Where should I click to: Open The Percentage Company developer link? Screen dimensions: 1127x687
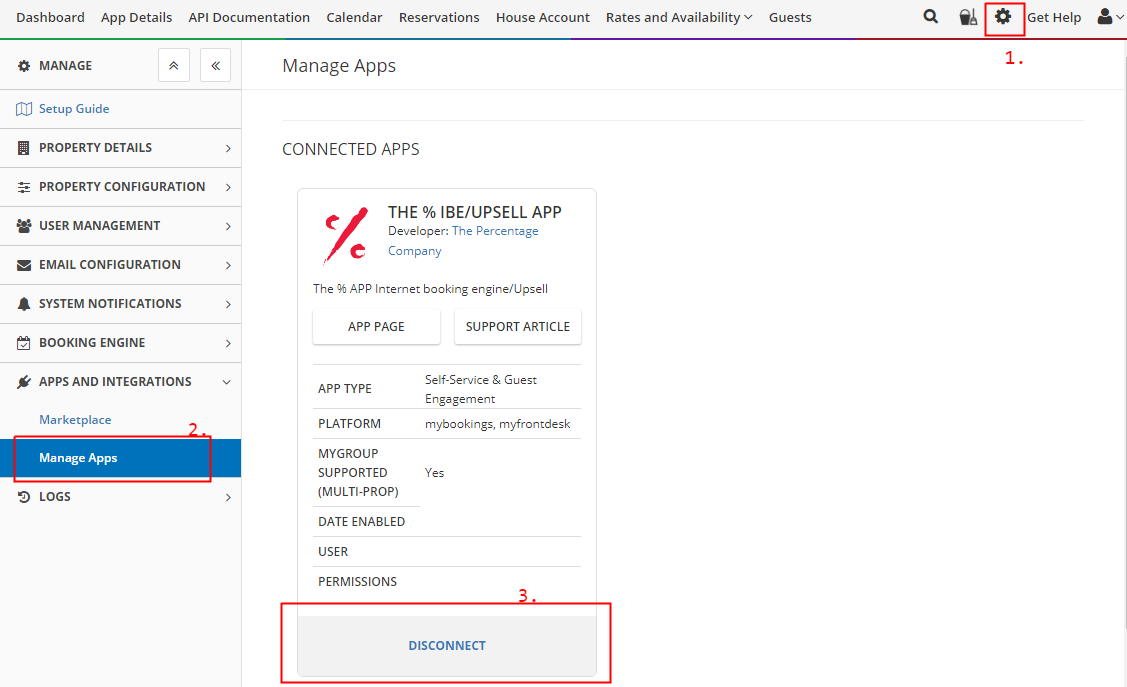click(463, 241)
